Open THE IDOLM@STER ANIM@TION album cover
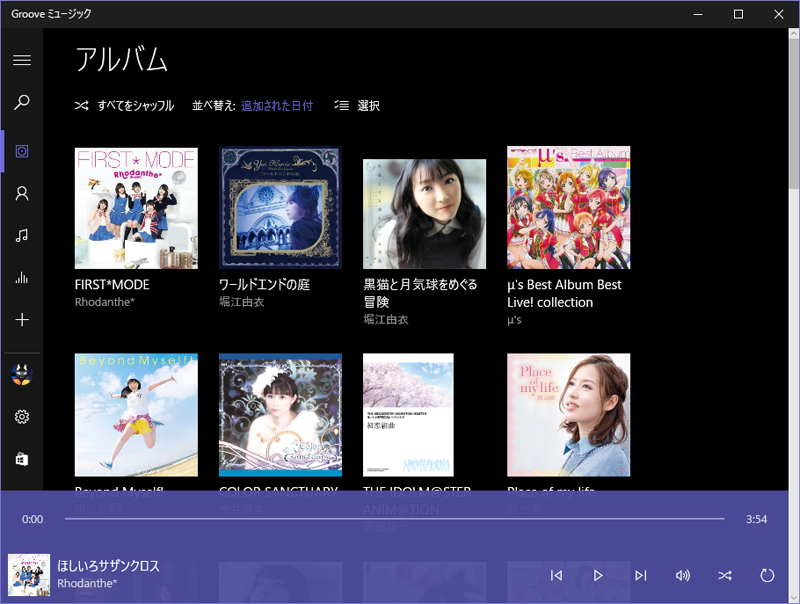800x604 pixels. coord(408,415)
